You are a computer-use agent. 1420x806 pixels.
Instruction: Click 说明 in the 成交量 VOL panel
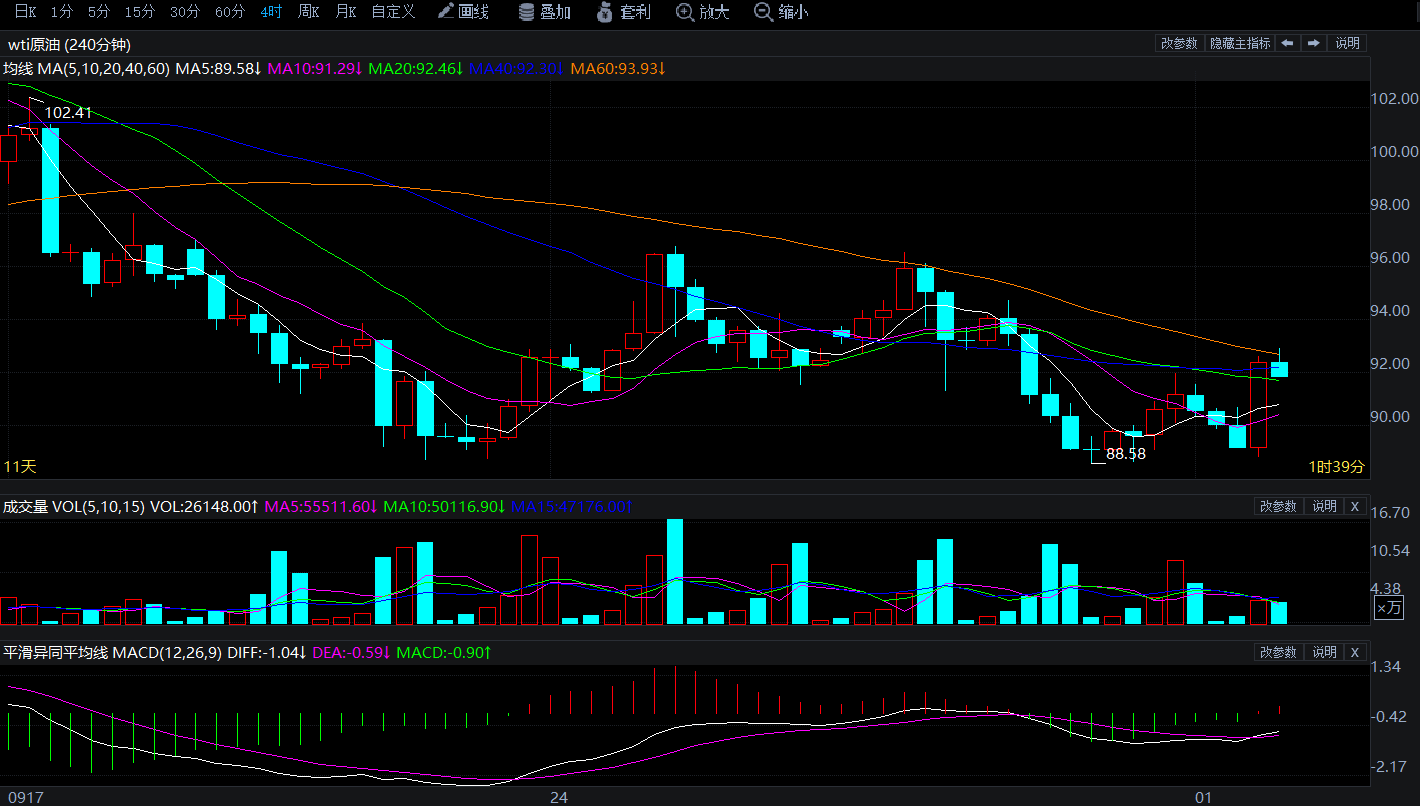[1324, 506]
